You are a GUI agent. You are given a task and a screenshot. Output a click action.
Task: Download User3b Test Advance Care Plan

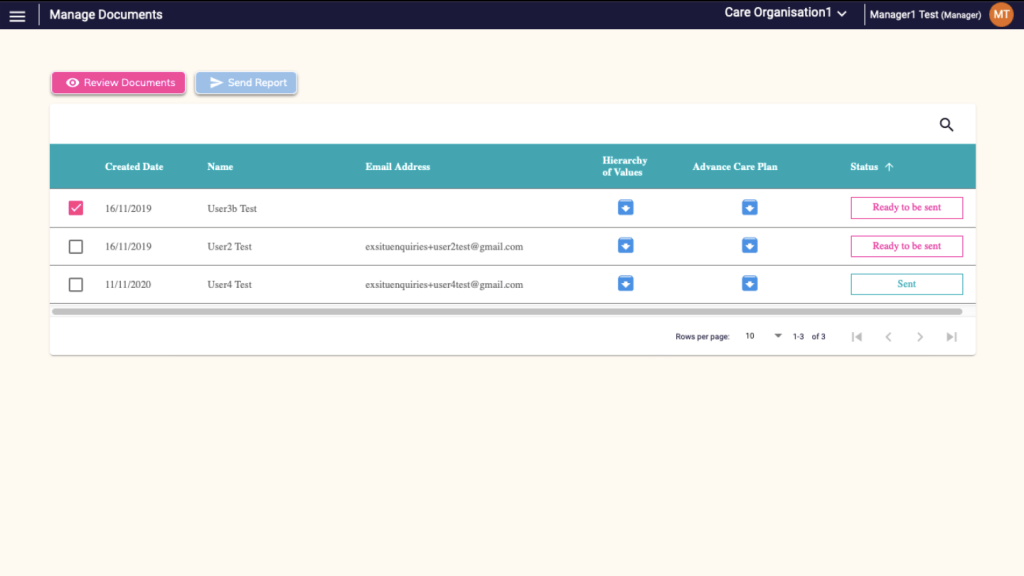749,208
